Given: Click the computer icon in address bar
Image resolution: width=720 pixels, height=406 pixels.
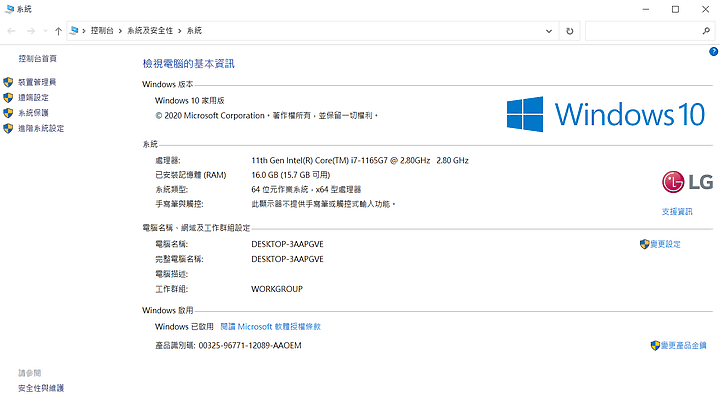Looking at the screenshot, I should (74, 30).
